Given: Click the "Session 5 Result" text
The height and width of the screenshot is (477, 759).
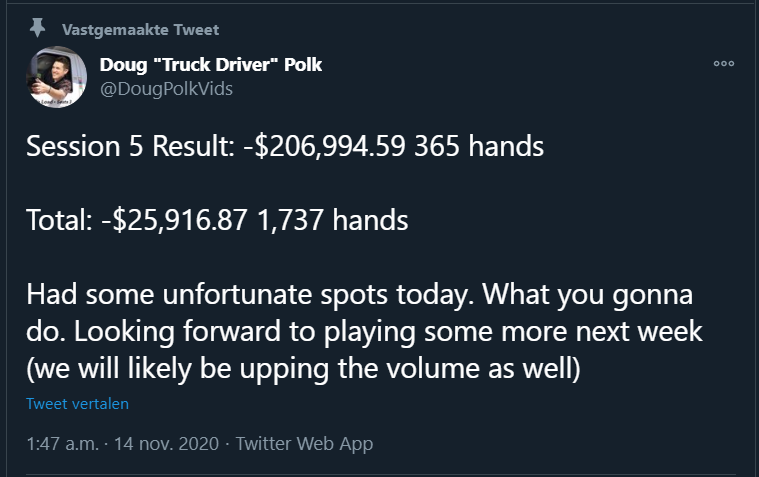Looking at the screenshot, I should coord(129,147).
